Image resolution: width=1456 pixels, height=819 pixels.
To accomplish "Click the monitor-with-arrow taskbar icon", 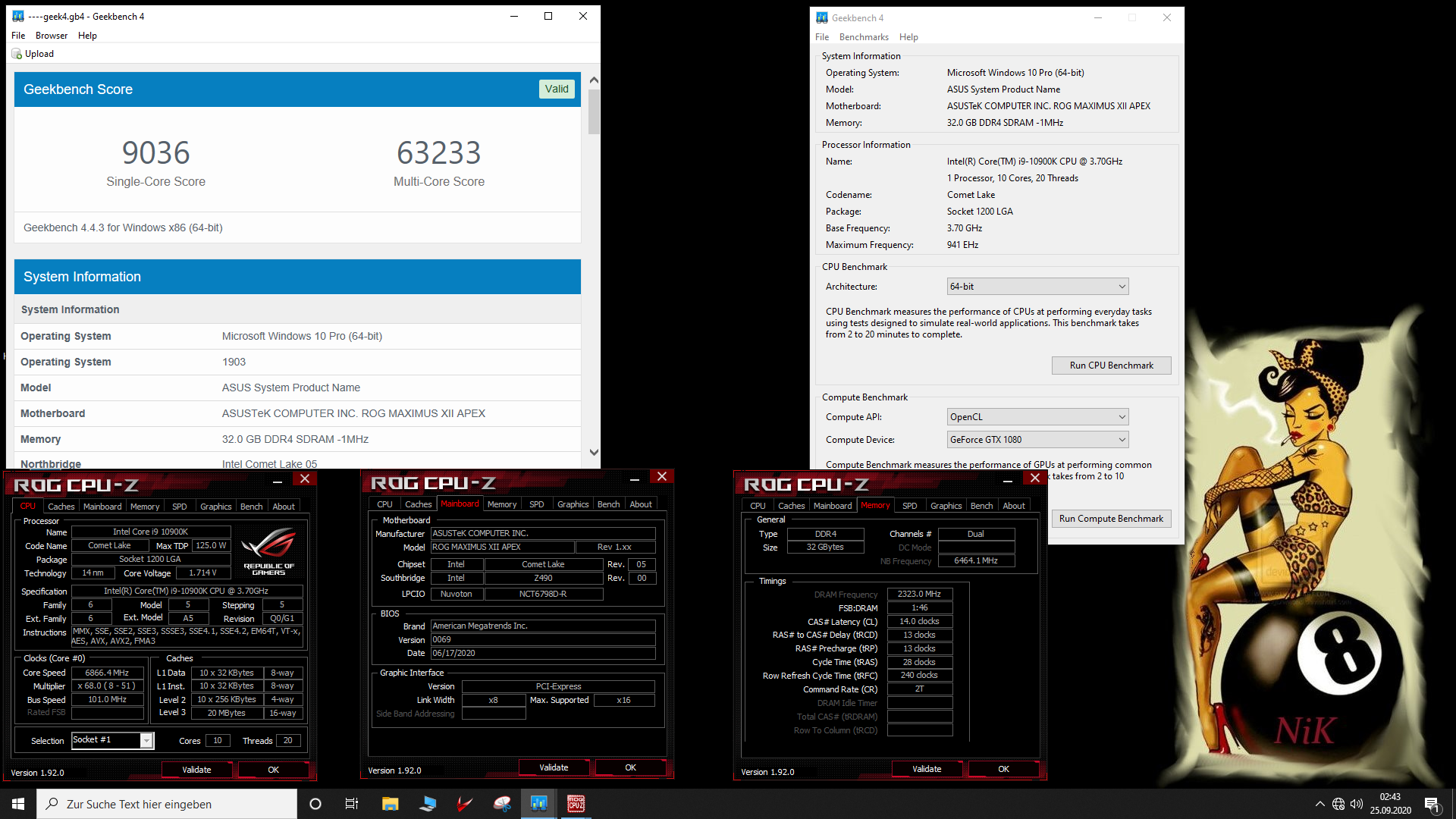I will click(428, 804).
